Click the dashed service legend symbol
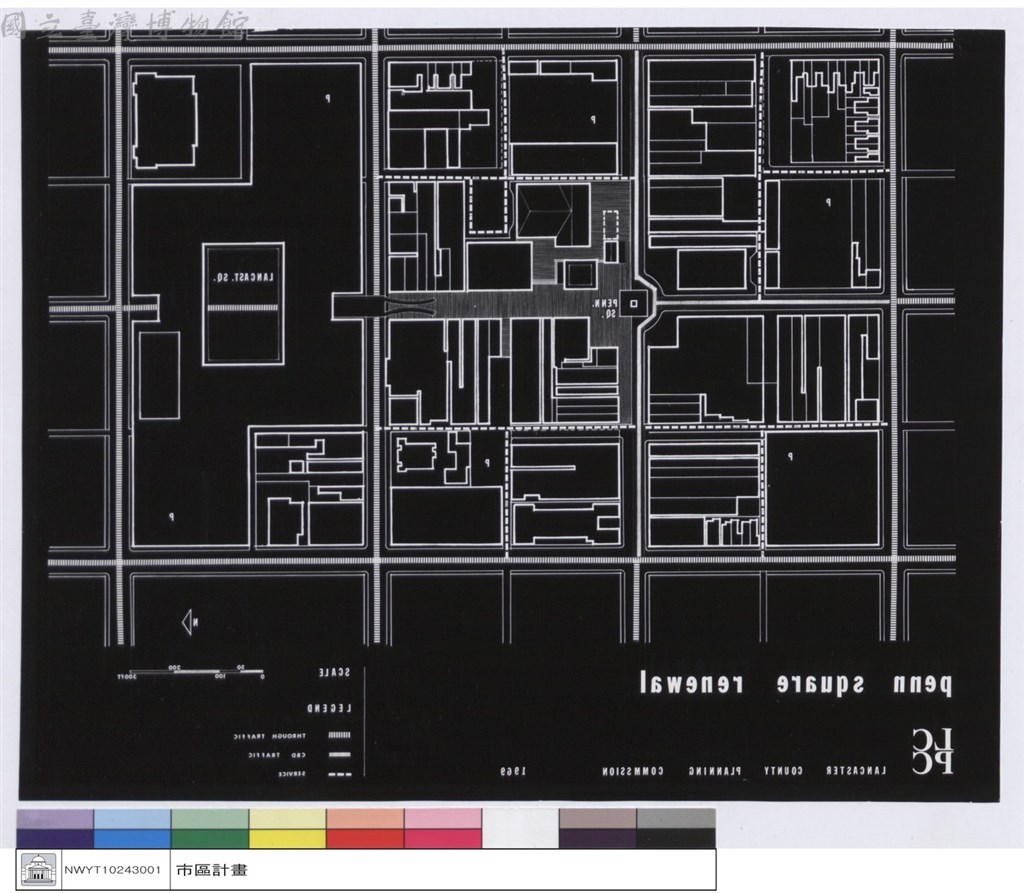 coord(340,775)
